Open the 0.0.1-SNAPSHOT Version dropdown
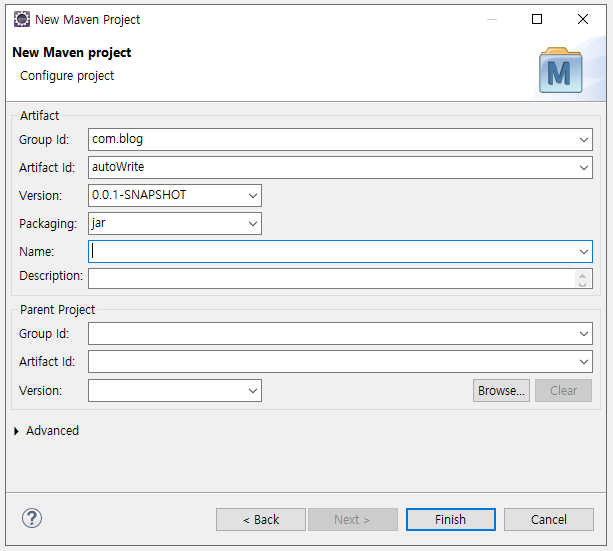The image size is (613, 551). [x=253, y=196]
